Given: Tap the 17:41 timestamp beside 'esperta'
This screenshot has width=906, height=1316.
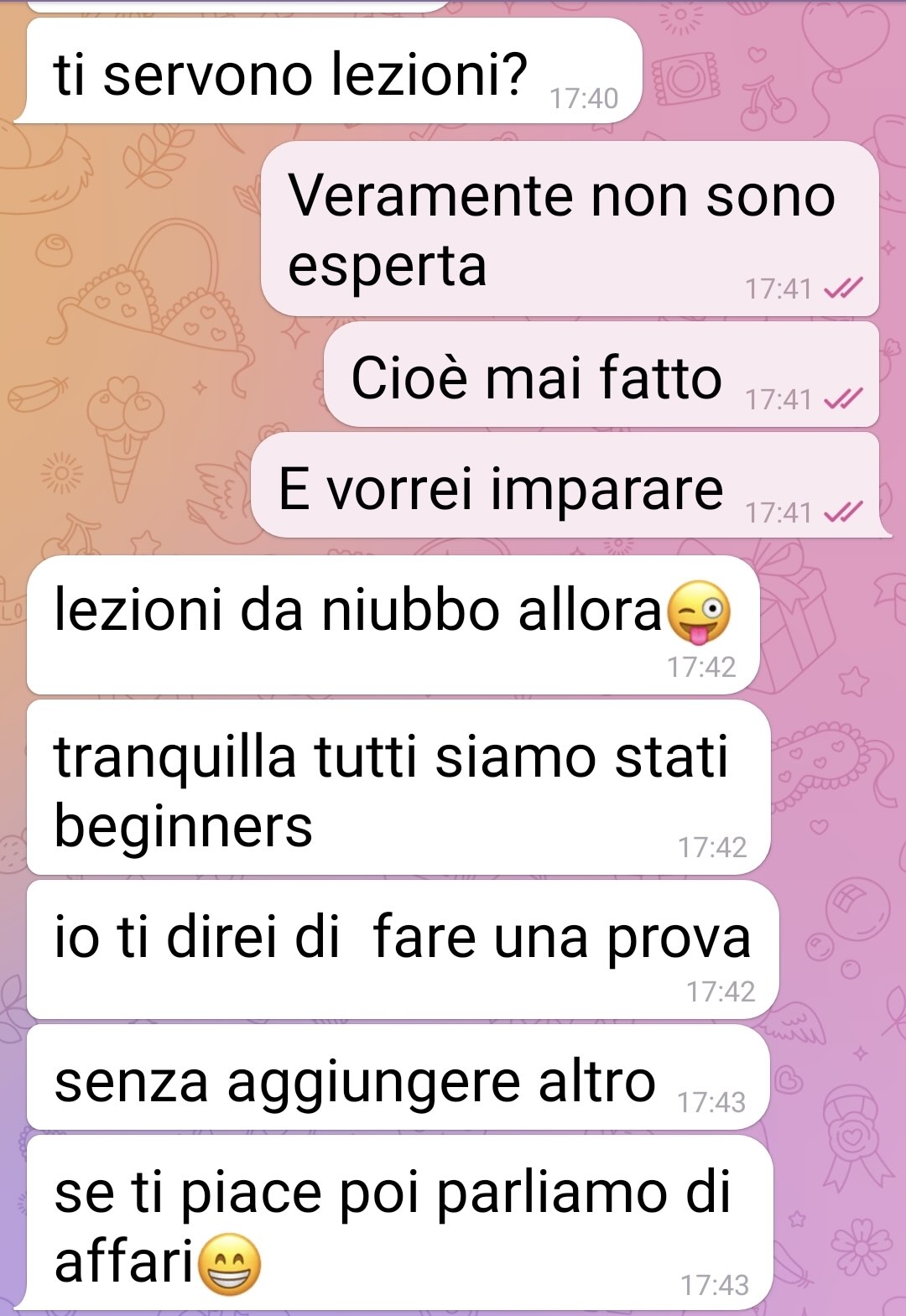Looking at the screenshot, I should [x=778, y=289].
